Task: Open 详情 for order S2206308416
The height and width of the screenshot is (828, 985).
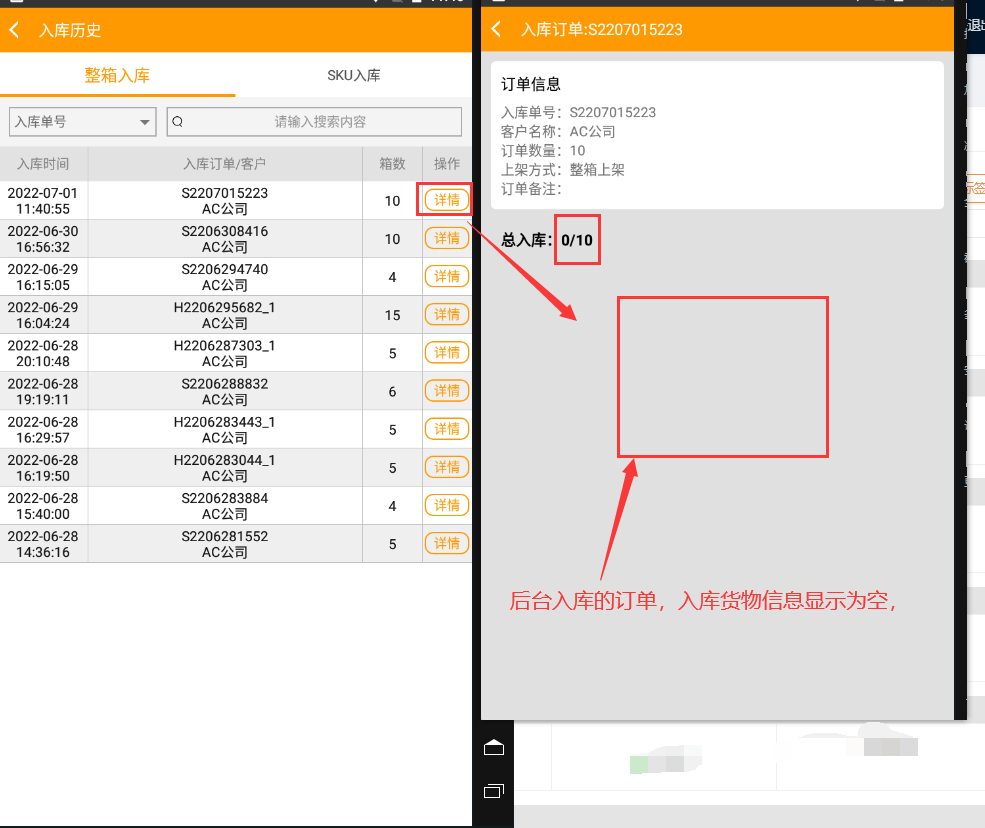Action: (446, 238)
